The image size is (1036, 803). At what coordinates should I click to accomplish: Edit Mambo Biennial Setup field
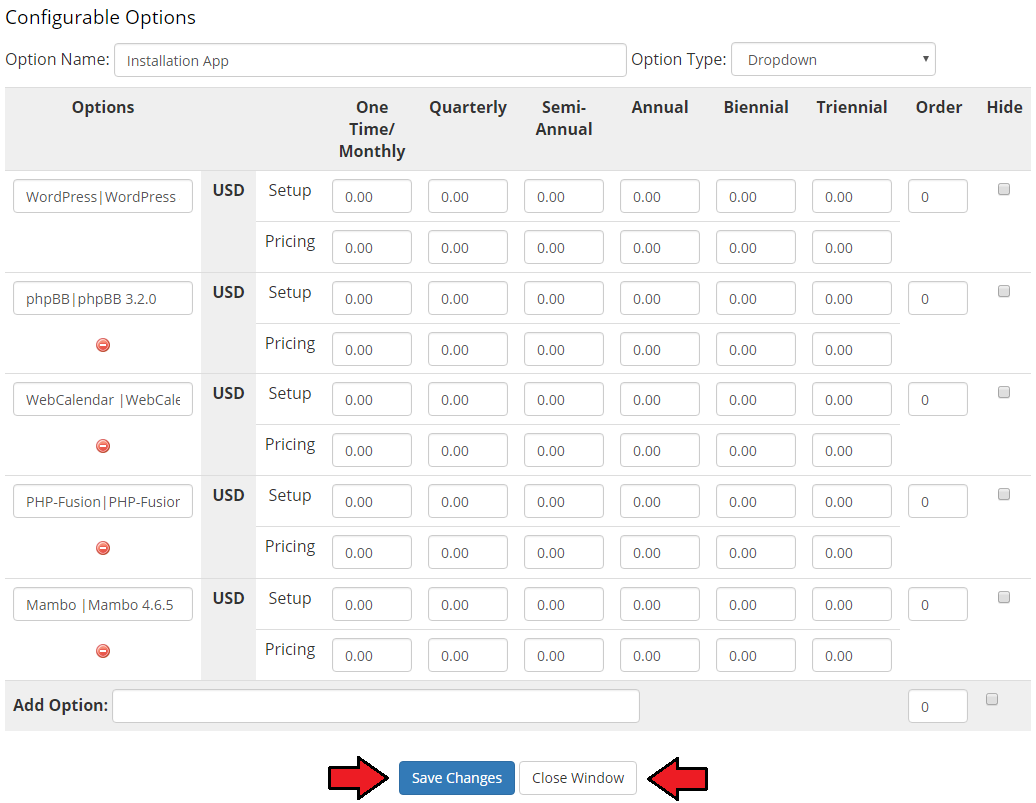tap(756, 604)
